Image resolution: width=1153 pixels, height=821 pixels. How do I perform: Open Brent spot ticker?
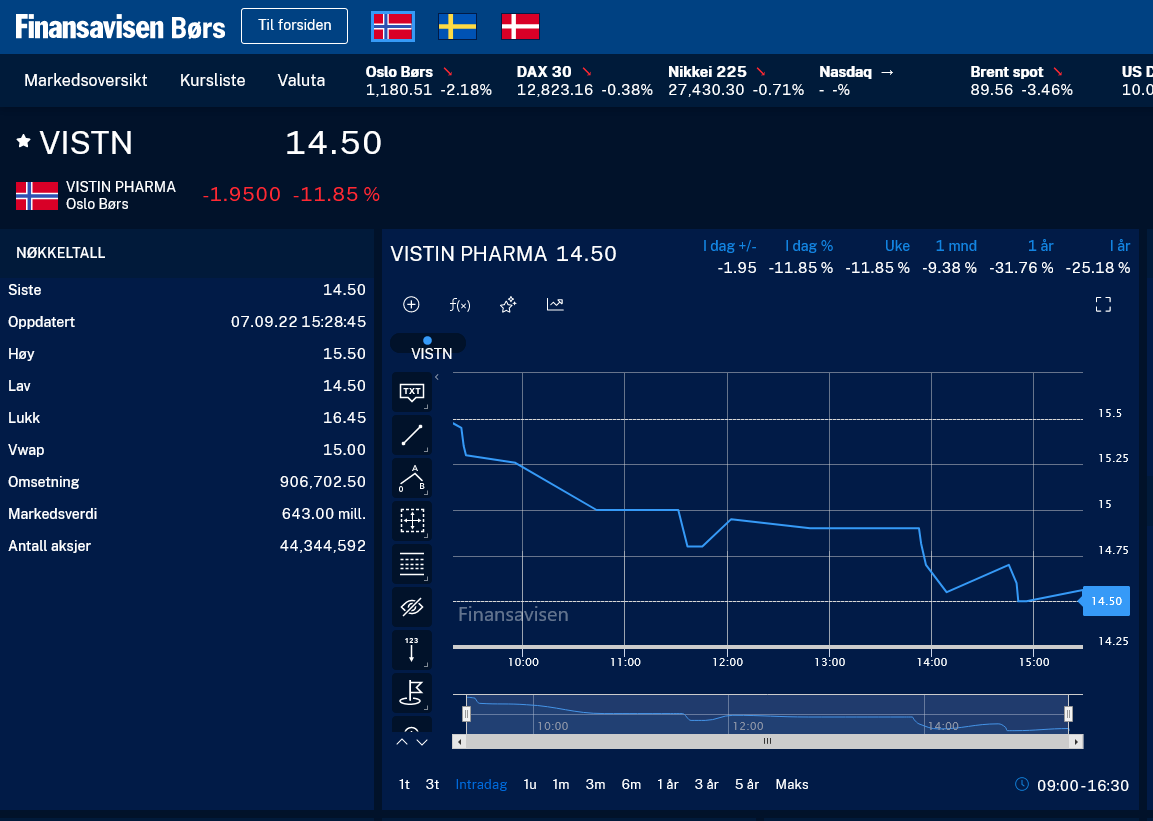(1021, 81)
